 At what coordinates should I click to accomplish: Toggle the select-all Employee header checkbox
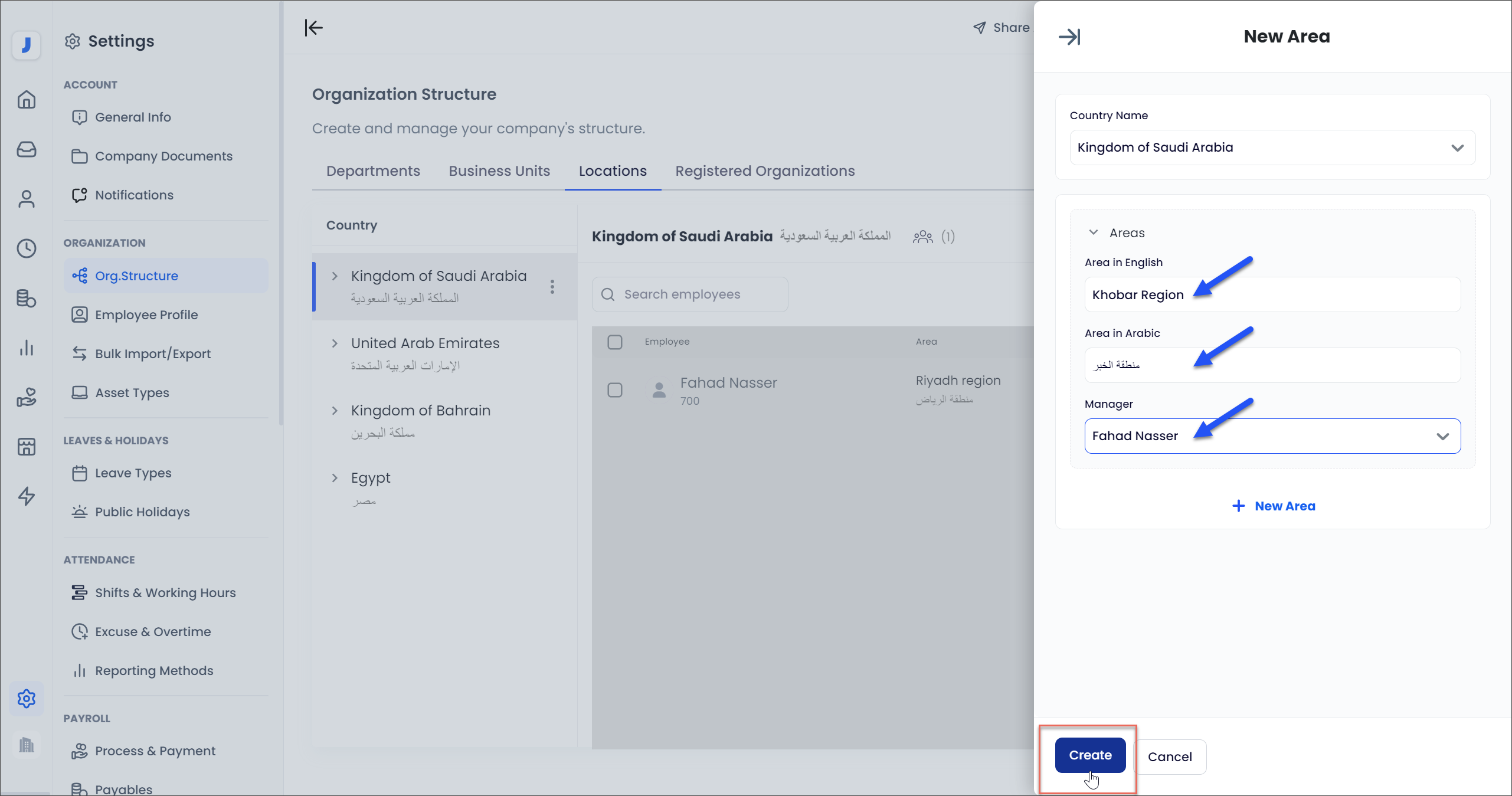point(614,342)
